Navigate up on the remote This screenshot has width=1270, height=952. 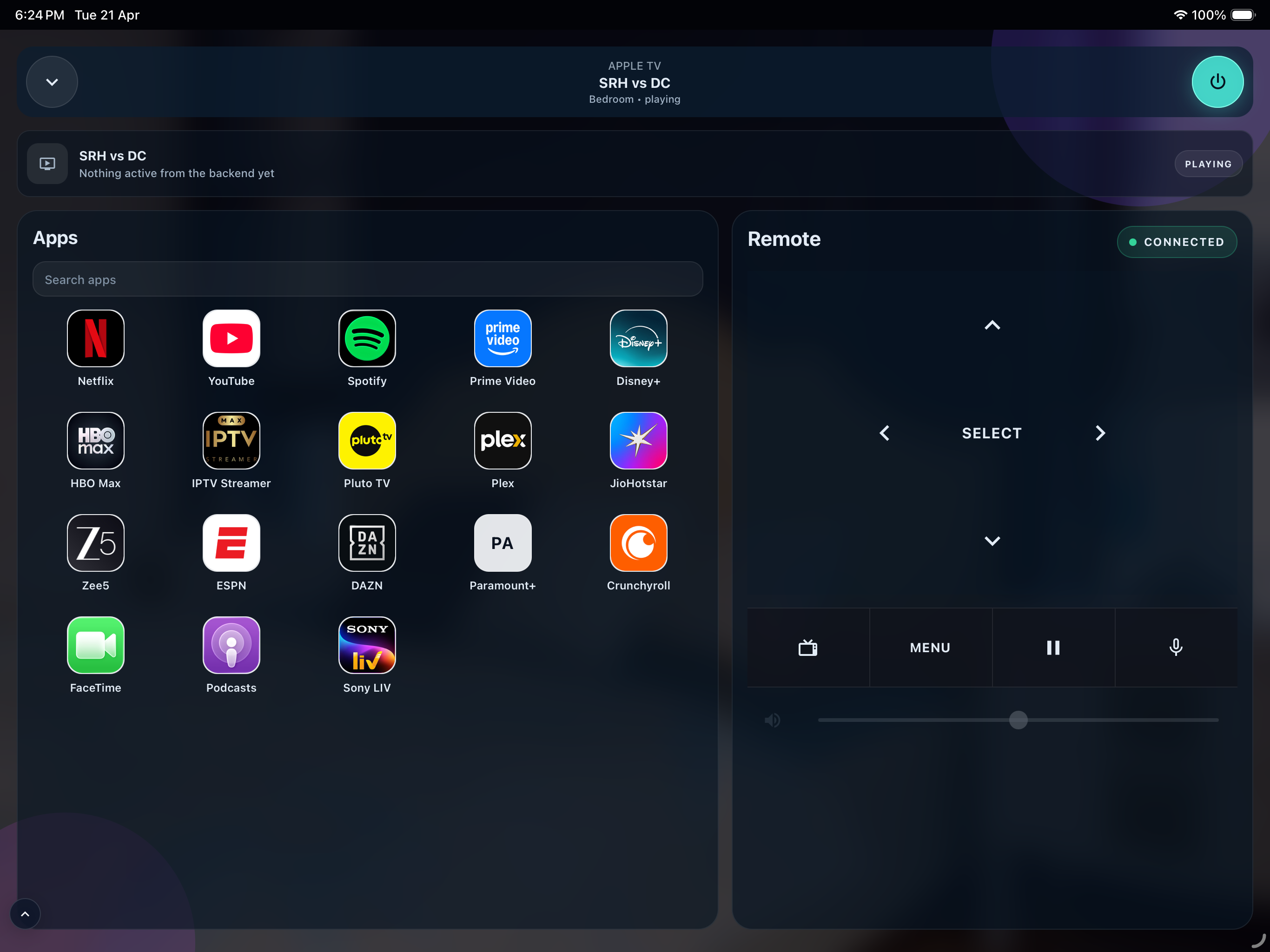(992, 325)
